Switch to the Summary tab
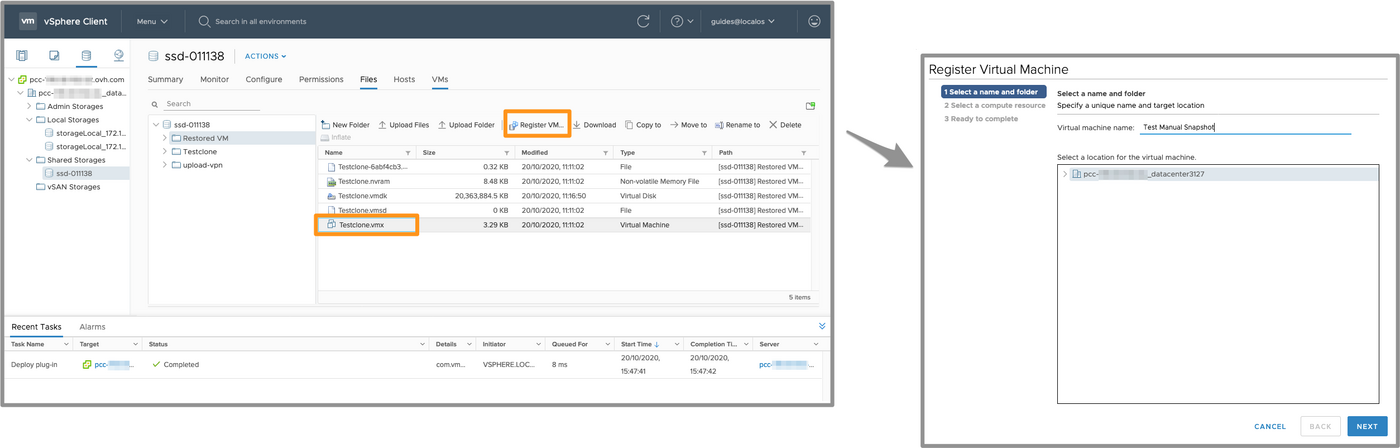The width and height of the screenshot is (1400, 448). pos(165,79)
